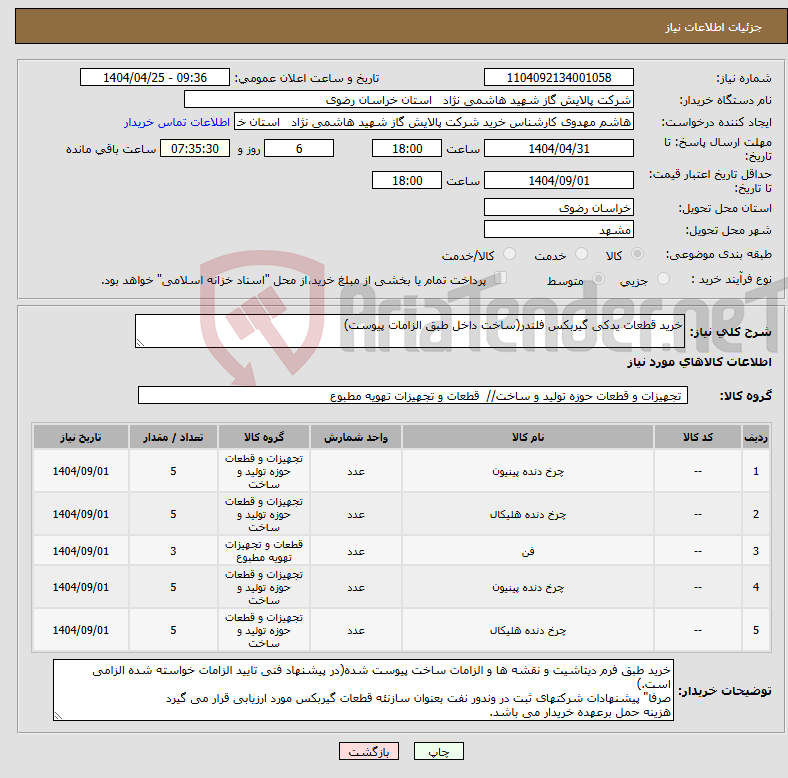Open اطلاعات تماس خریدار contact link

coord(177,122)
